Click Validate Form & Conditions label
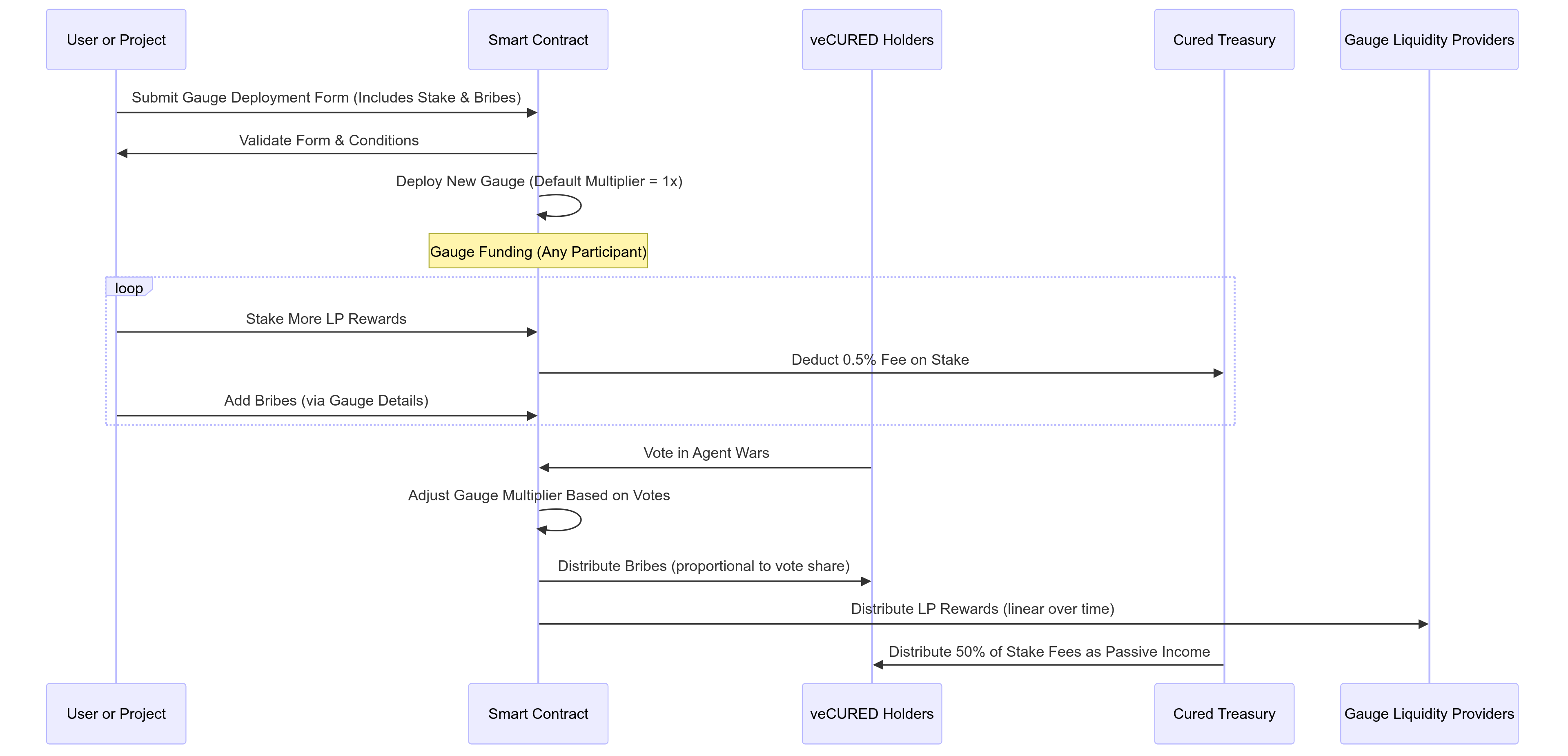 tap(329, 140)
